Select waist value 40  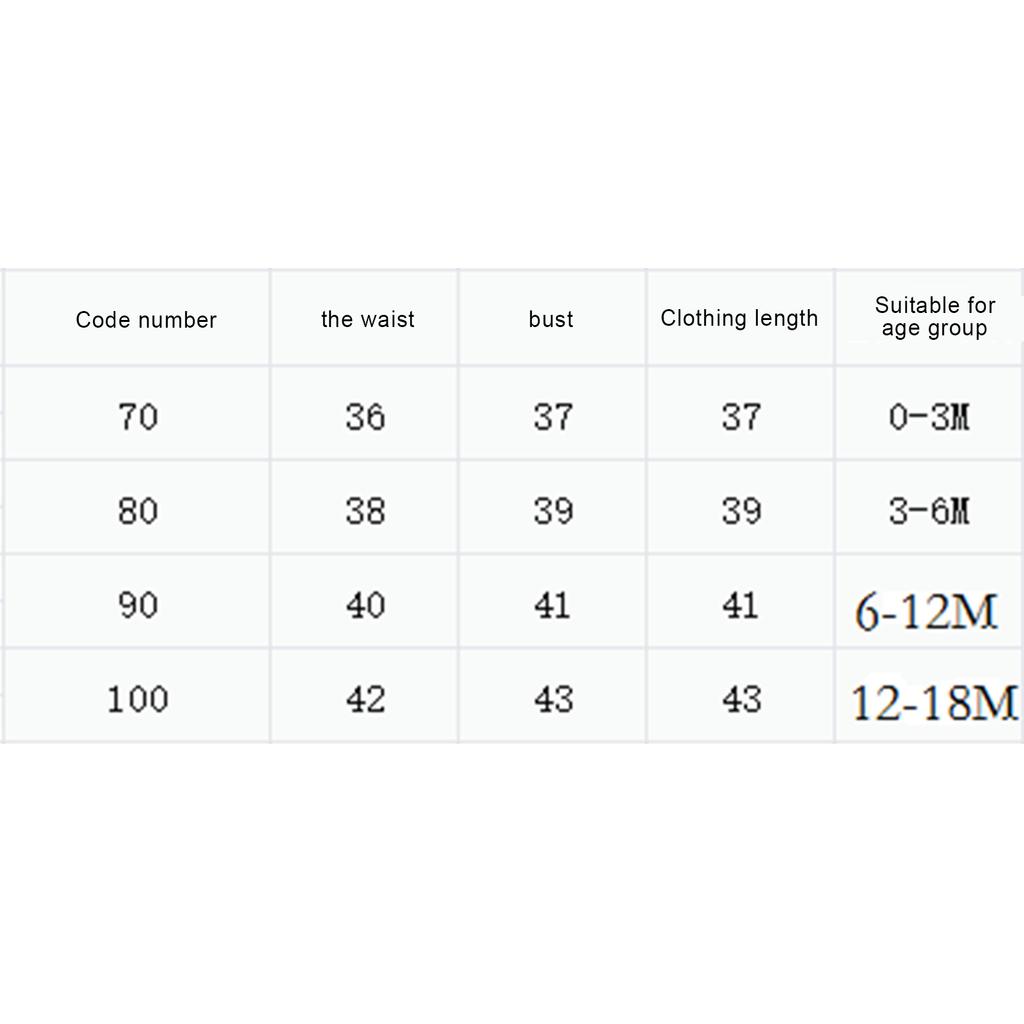pos(365,605)
